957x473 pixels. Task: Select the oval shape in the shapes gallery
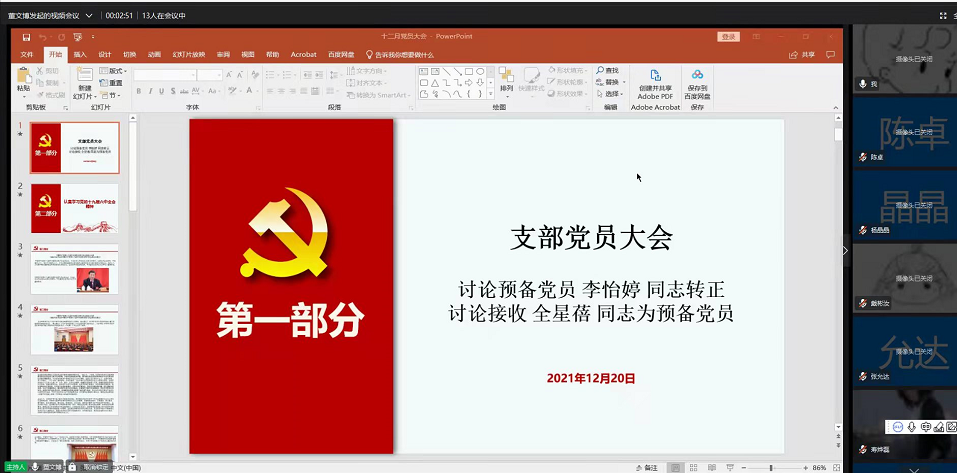(x=480, y=71)
